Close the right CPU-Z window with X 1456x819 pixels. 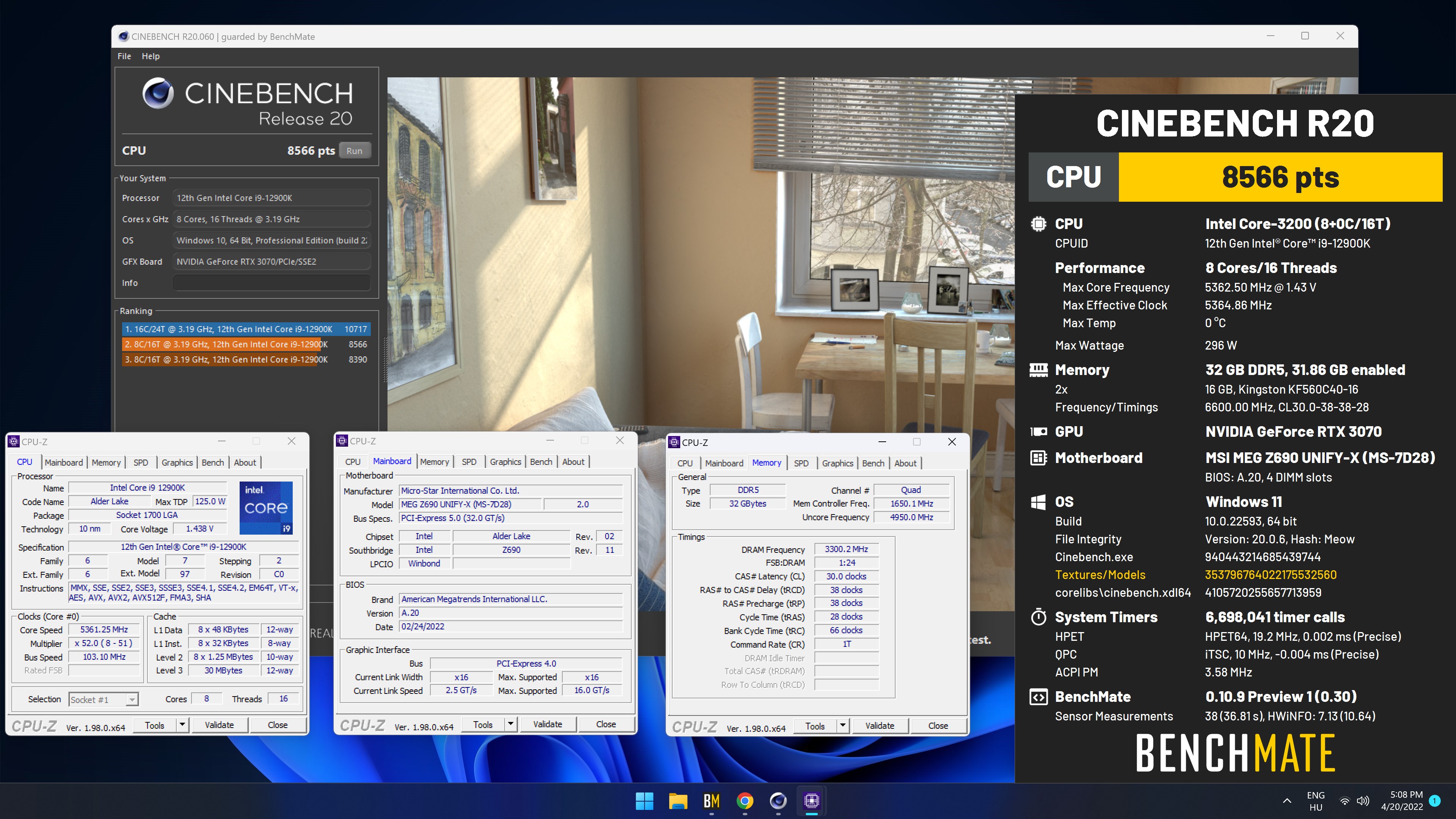click(x=952, y=442)
